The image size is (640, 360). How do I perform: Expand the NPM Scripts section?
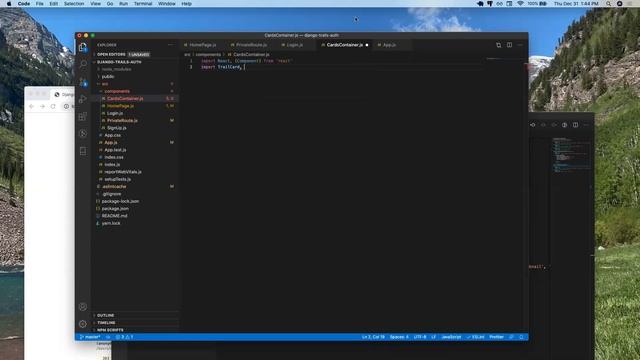[x=110, y=330]
